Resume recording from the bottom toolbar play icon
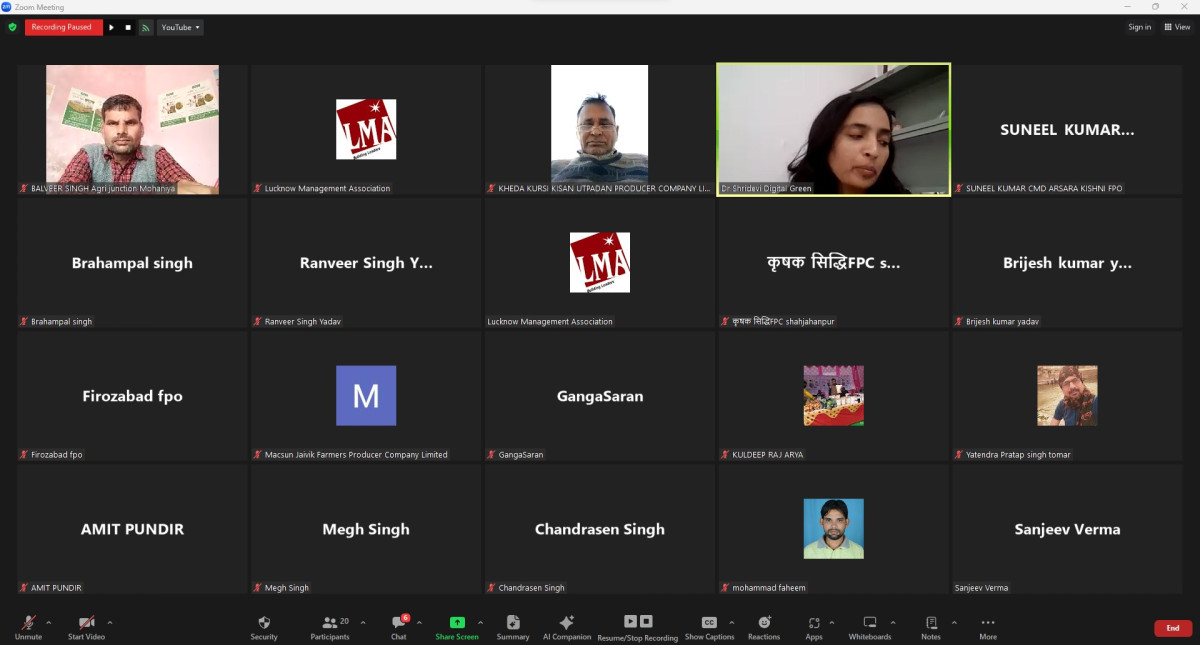The height and width of the screenshot is (645, 1200). click(x=630, y=621)
